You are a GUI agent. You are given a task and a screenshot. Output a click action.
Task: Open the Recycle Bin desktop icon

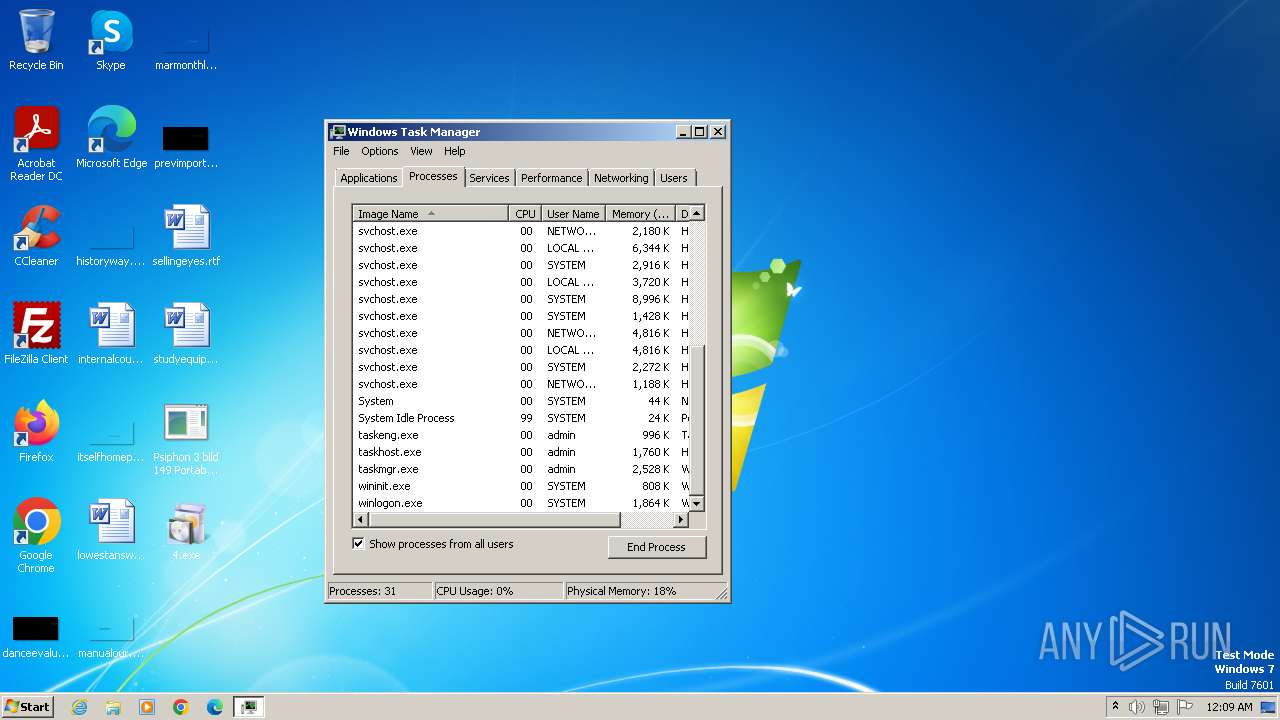[36, 40]
